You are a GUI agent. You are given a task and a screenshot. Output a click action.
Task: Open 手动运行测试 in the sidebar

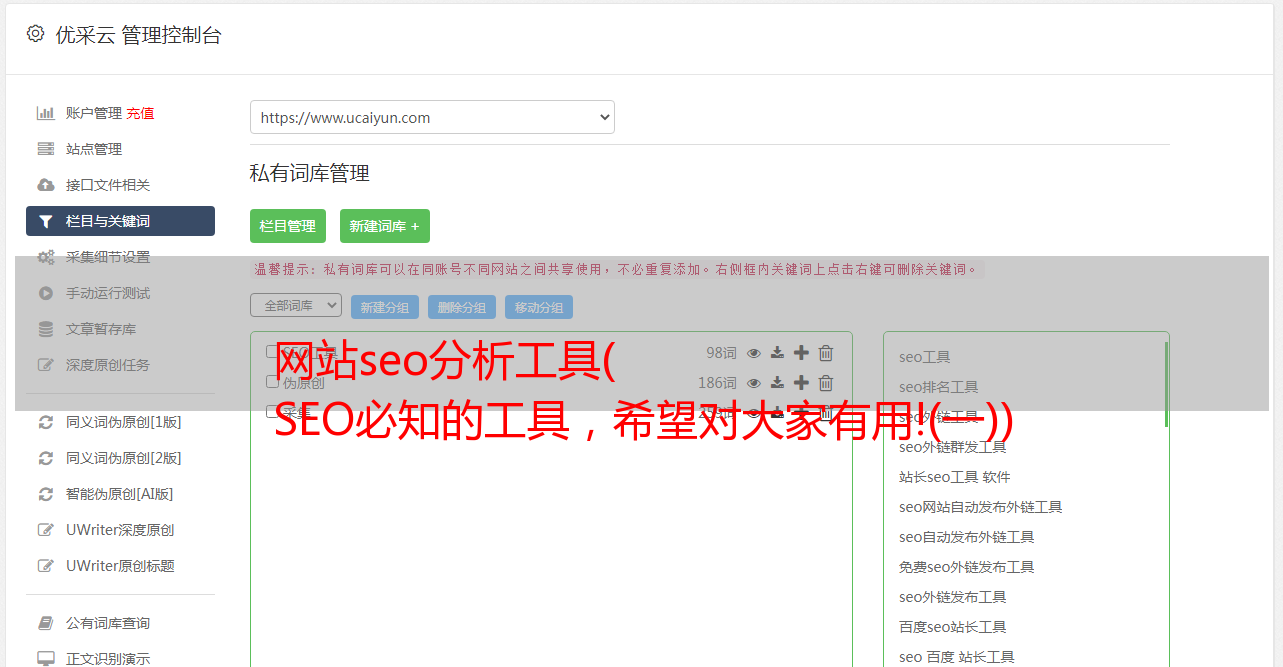[108, 293]
